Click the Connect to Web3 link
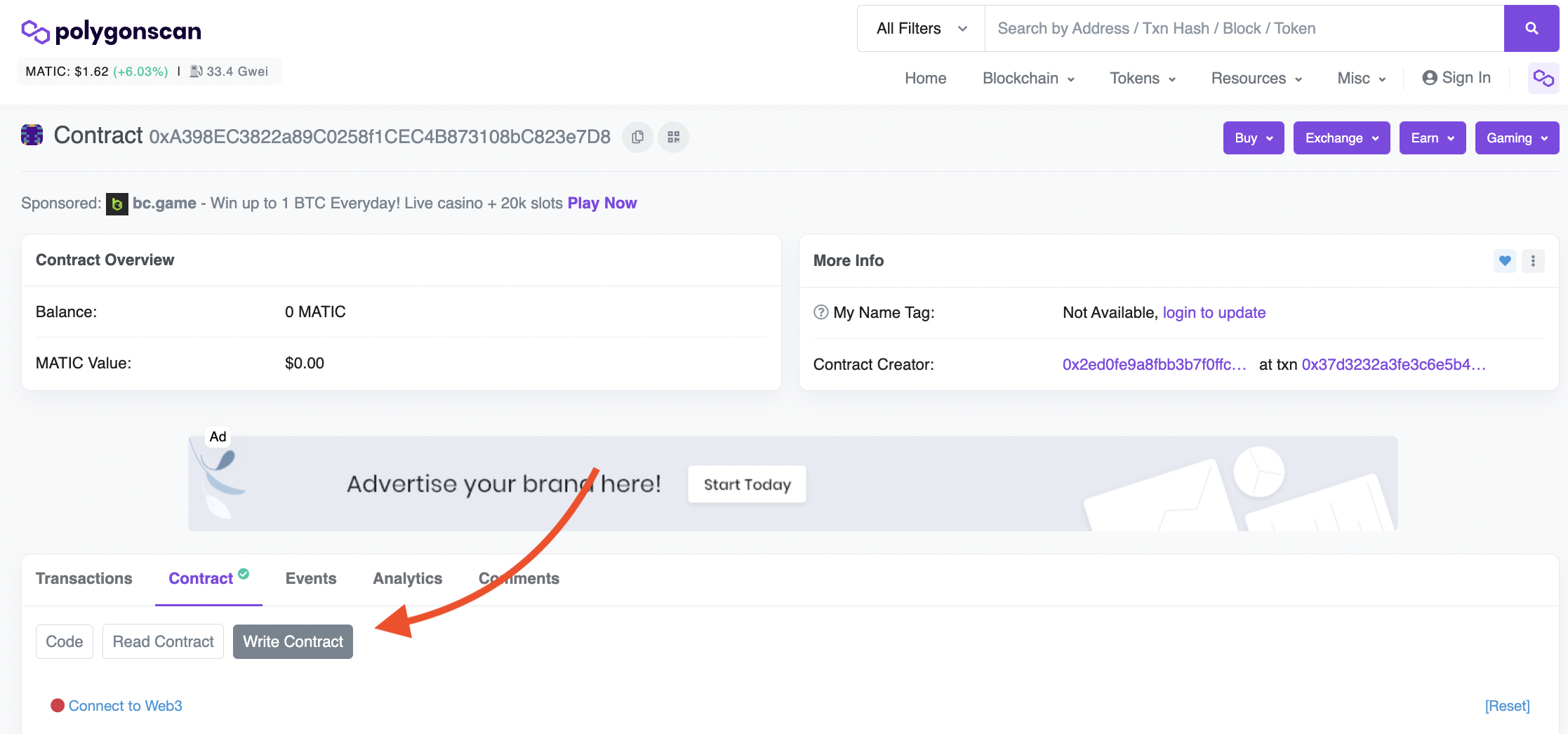This screenshot has width=1568, height=734. click(125, 706)
